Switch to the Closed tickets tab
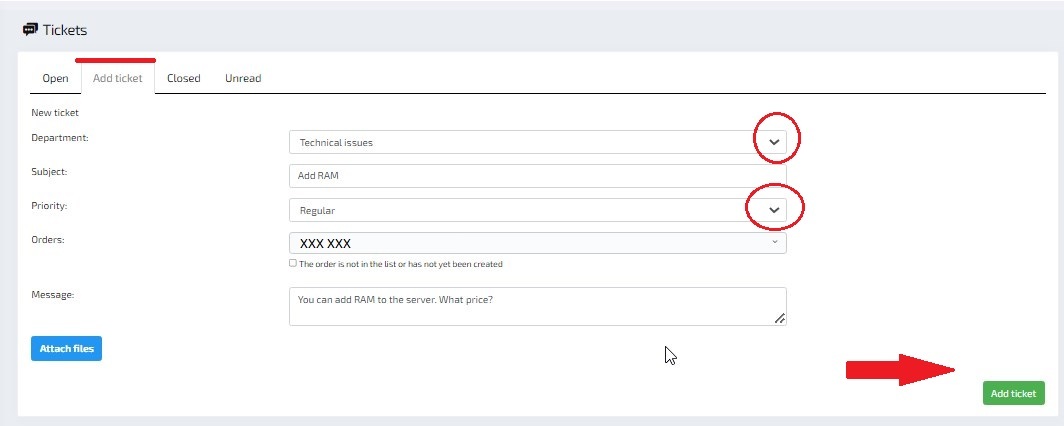Screen dimensions: 1064x426 pos(183,78)
